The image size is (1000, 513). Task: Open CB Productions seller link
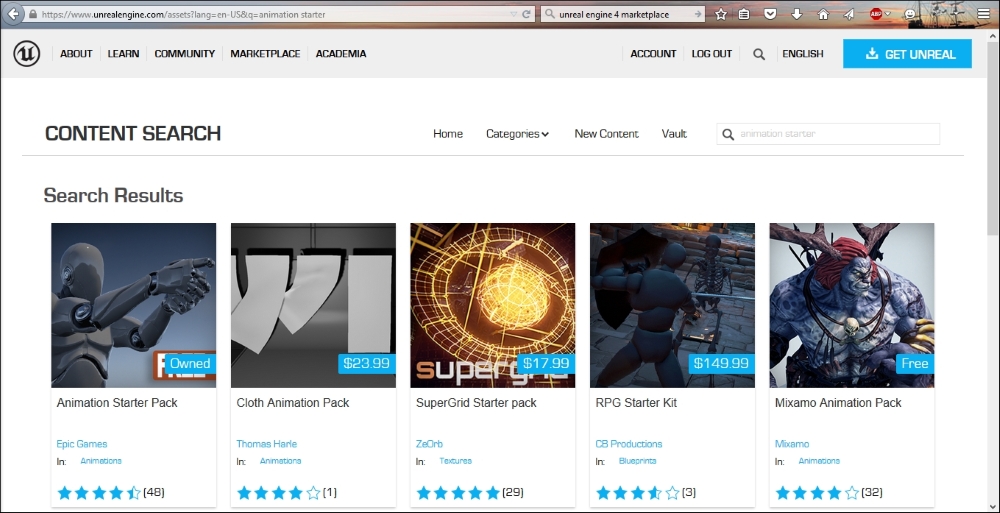coord(629,444)
